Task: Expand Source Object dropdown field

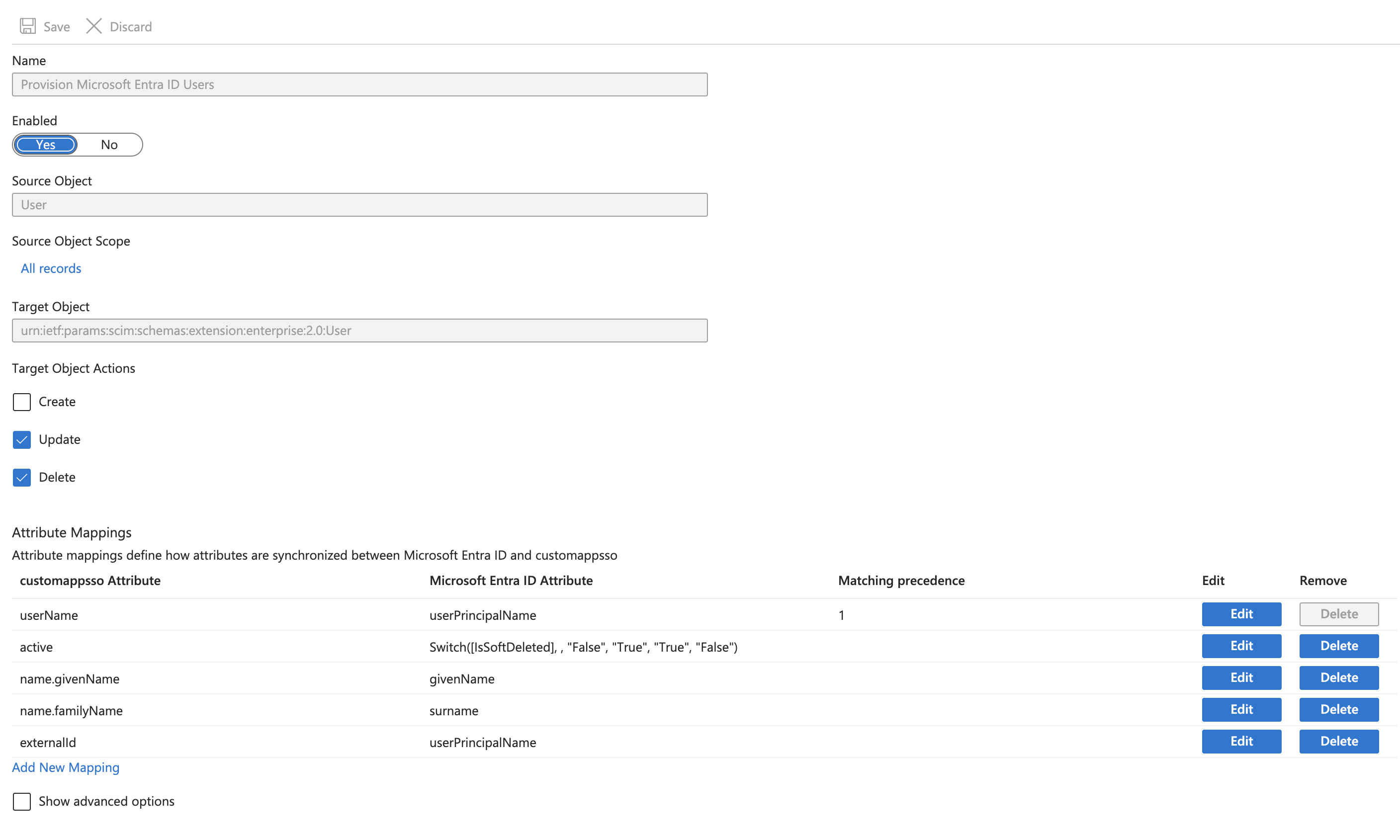Action: tap(360, 204)
